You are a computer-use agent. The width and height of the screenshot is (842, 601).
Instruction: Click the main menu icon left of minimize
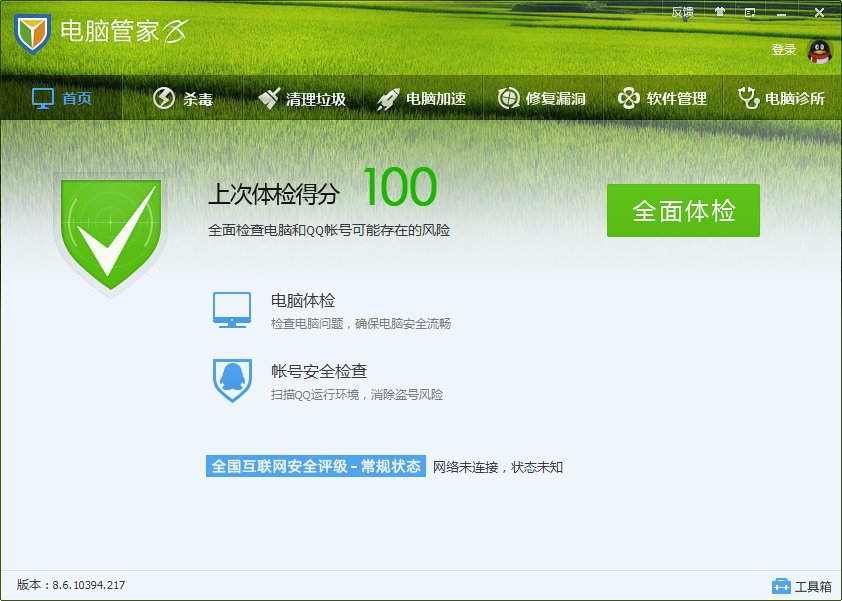[750, 11]
